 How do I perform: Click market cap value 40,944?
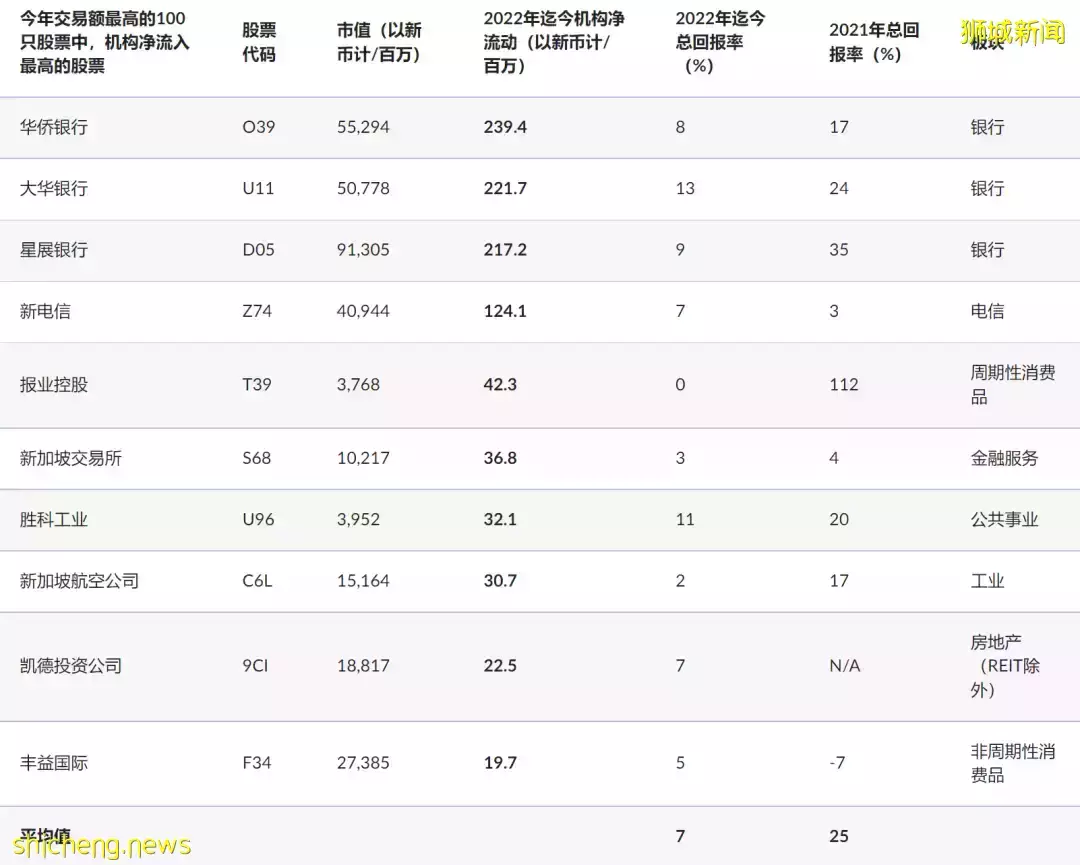[x=363, y=311]
